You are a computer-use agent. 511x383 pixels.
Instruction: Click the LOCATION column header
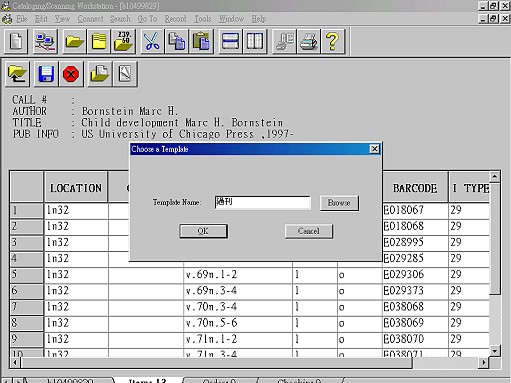click(x=76, y=188)
